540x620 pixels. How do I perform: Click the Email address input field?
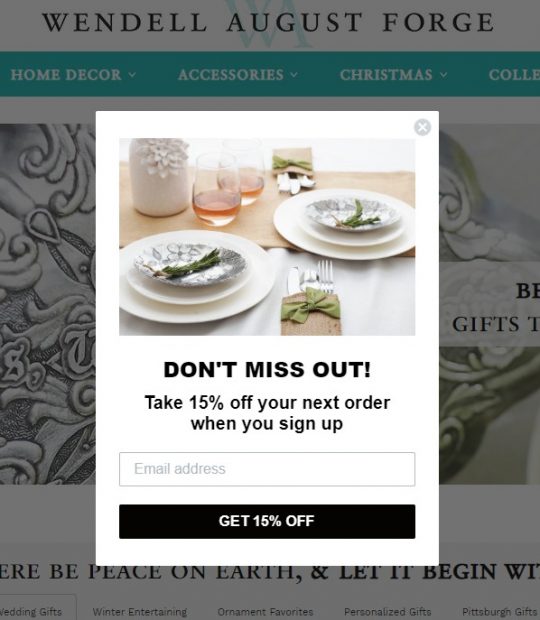(267, 469)
